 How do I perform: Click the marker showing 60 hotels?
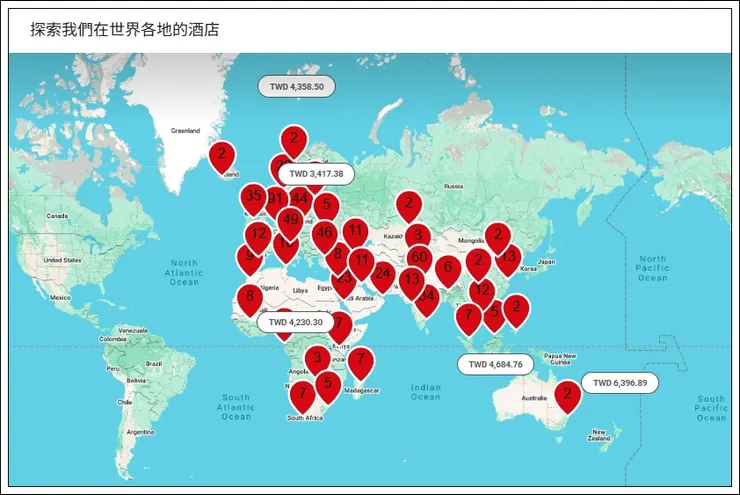pyautogui.click(x=420, y=259)
